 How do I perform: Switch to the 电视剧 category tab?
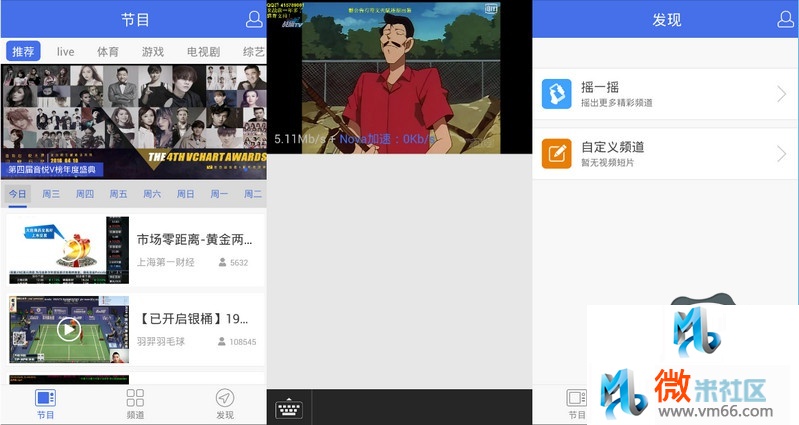coord(203,51)
